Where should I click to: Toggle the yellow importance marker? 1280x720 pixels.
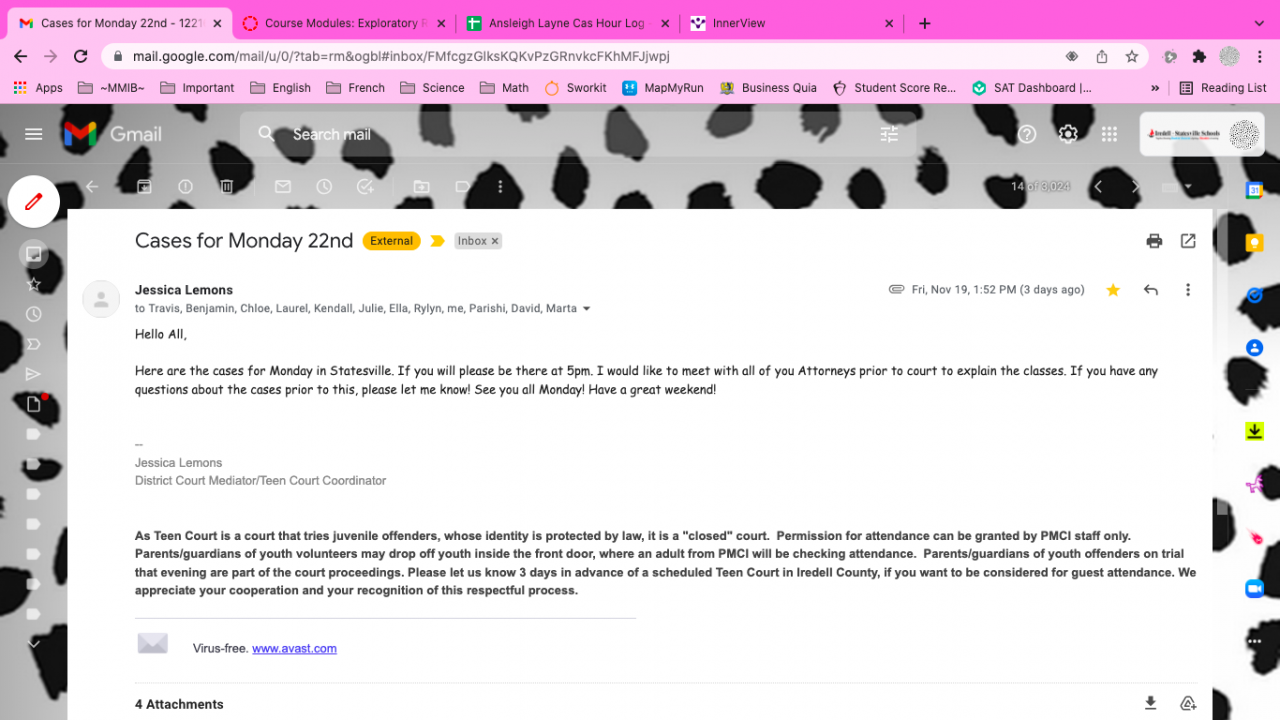click(x=437, y=241)
